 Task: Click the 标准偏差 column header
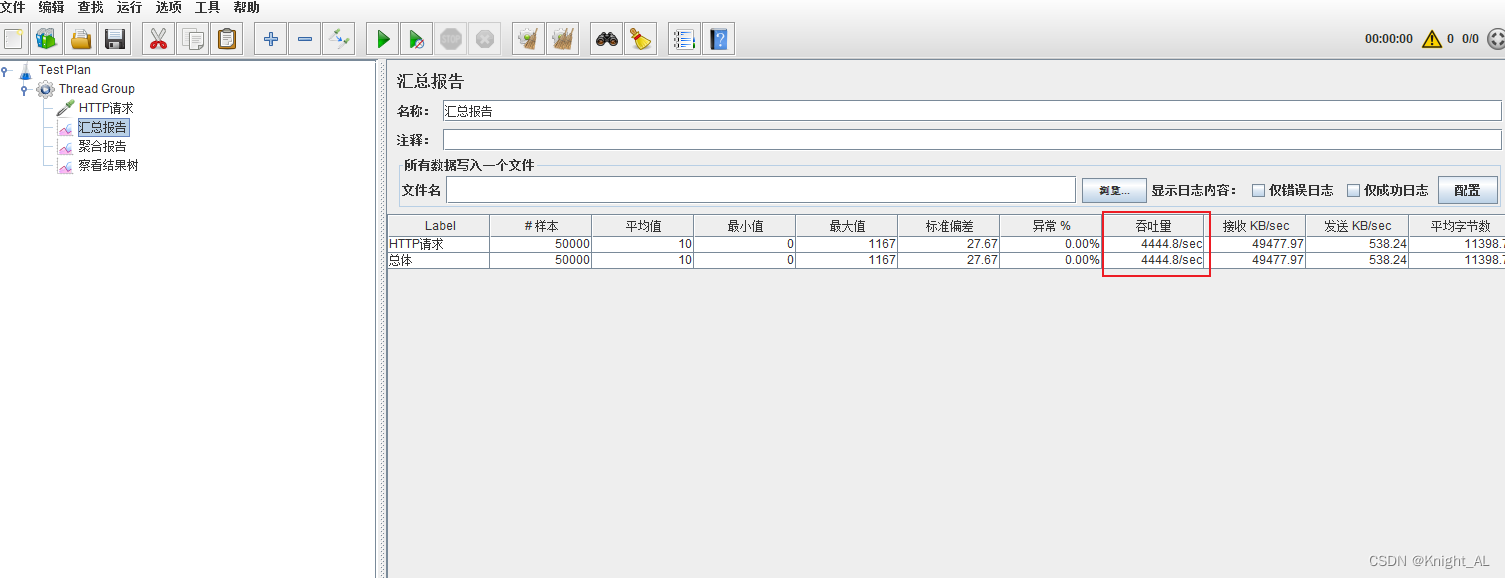pos(949,226)
